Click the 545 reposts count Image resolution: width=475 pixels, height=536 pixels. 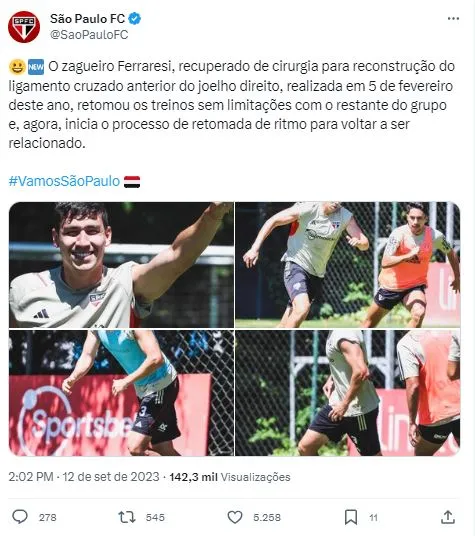(x=155, y=517)
